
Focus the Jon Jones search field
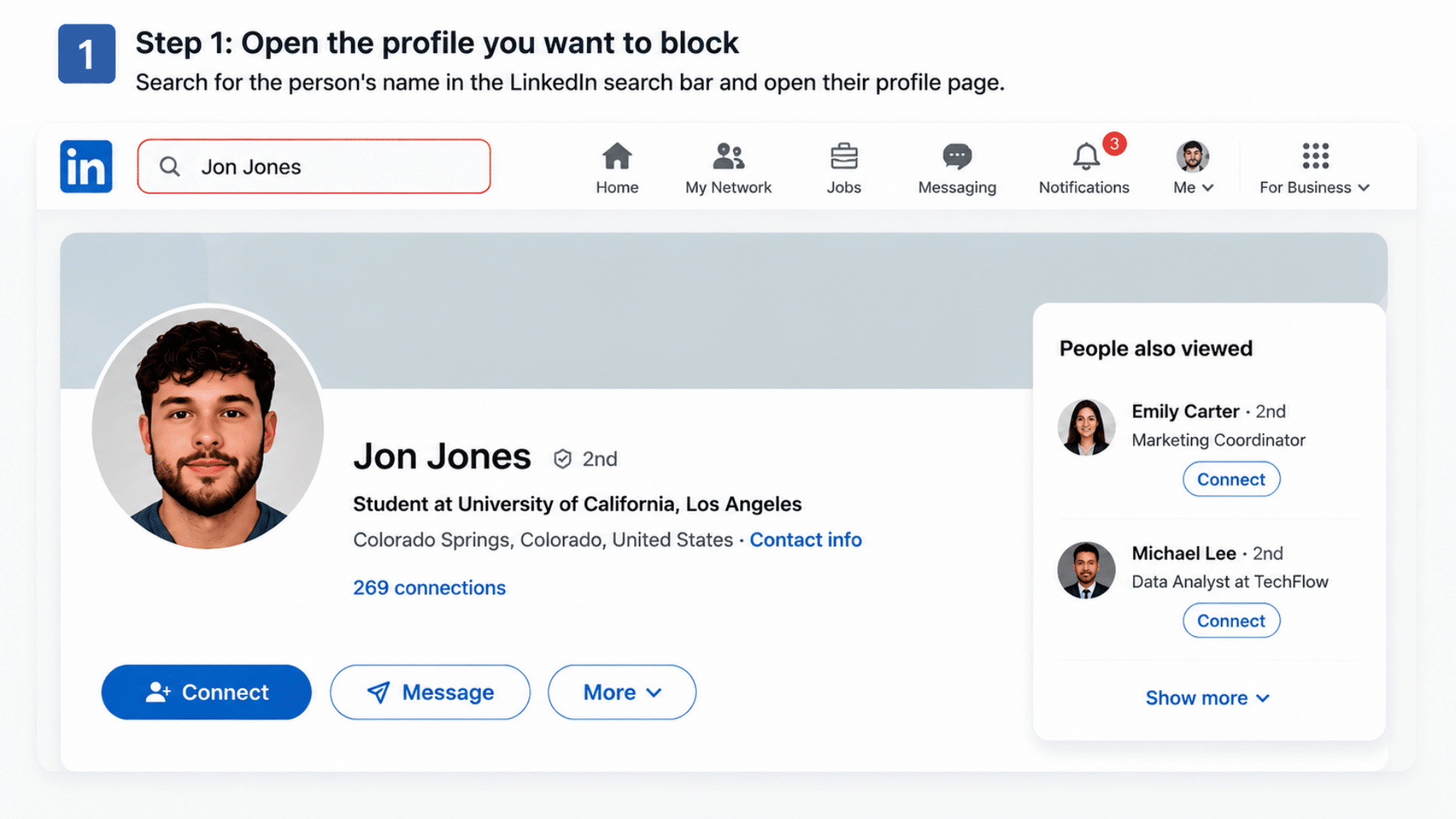pos(314,166)
